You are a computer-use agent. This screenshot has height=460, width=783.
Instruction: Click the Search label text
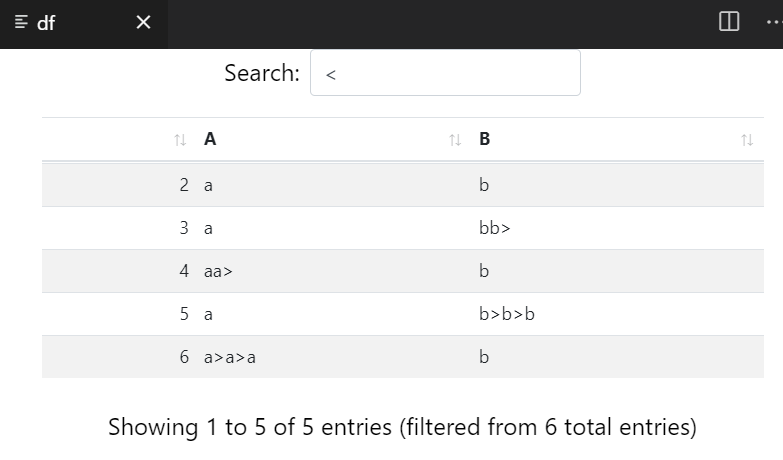(x=262, y=73)
